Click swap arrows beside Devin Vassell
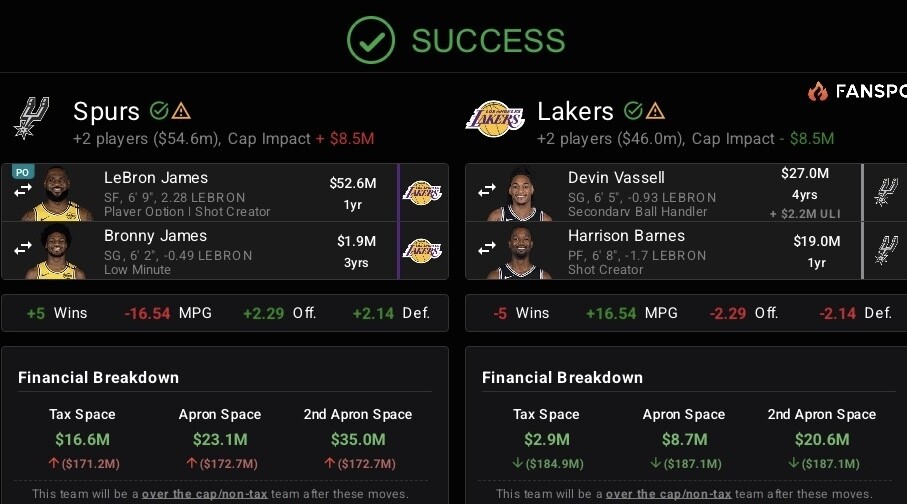The height and width of the screenshot is (504, 907). pyautogui.click(x=487, y=189)
